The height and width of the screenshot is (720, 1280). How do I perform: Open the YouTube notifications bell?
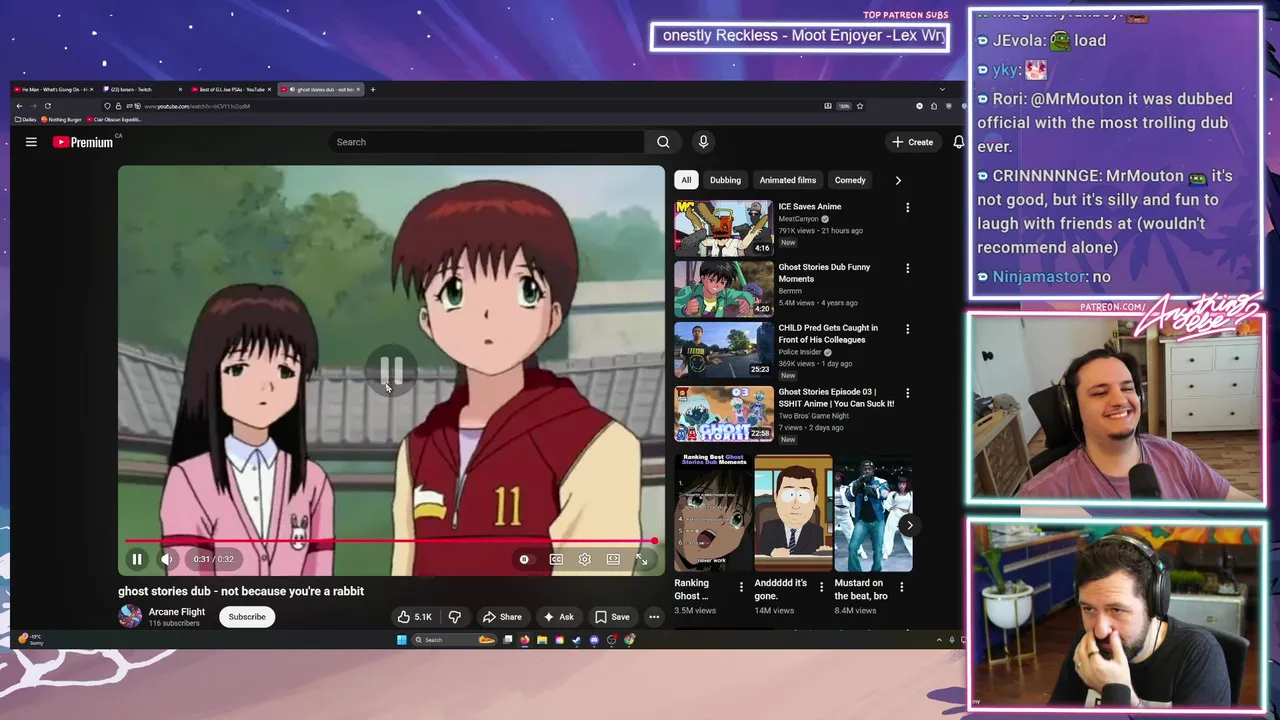(958, 142)
